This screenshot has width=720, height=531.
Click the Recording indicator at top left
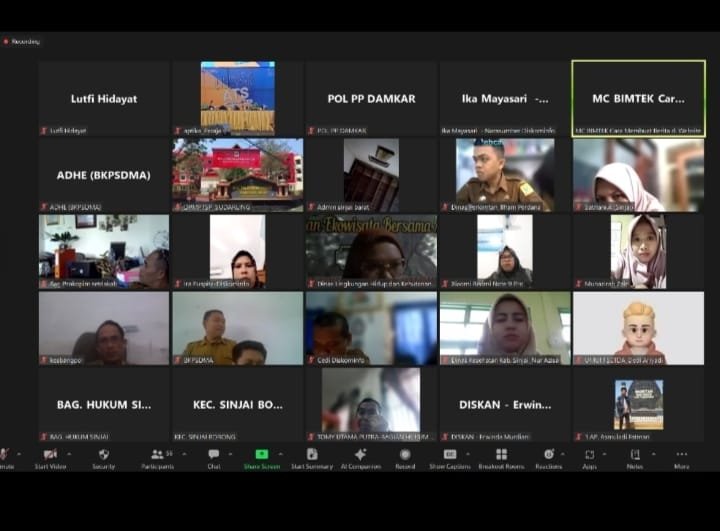[22, 42]
